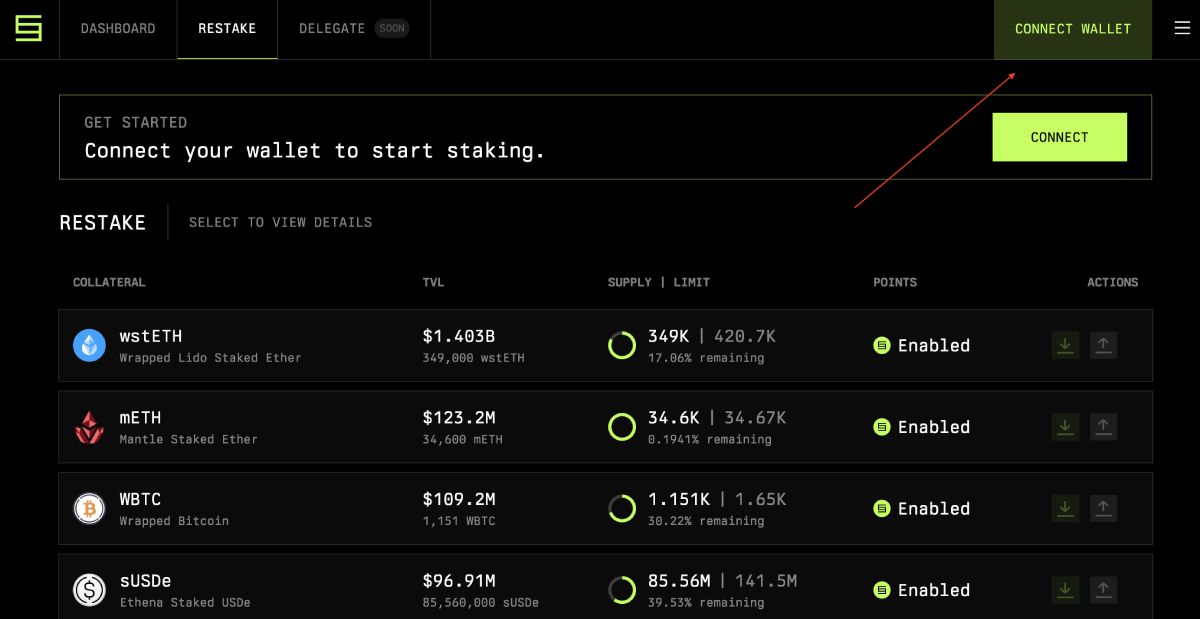Click the sUSDe supply progress ring
Viewport: 1200px width, 619px height.
pos(622,590)
